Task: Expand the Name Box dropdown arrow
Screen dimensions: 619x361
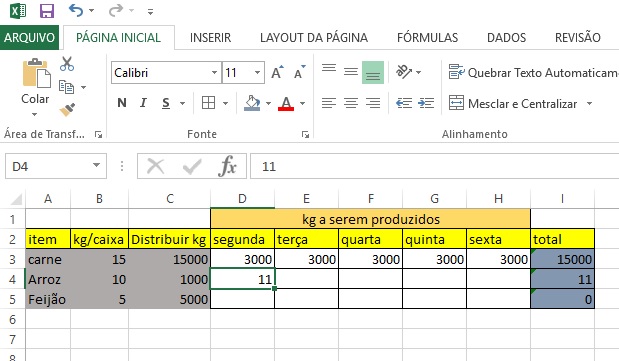Action: (96, 165)
